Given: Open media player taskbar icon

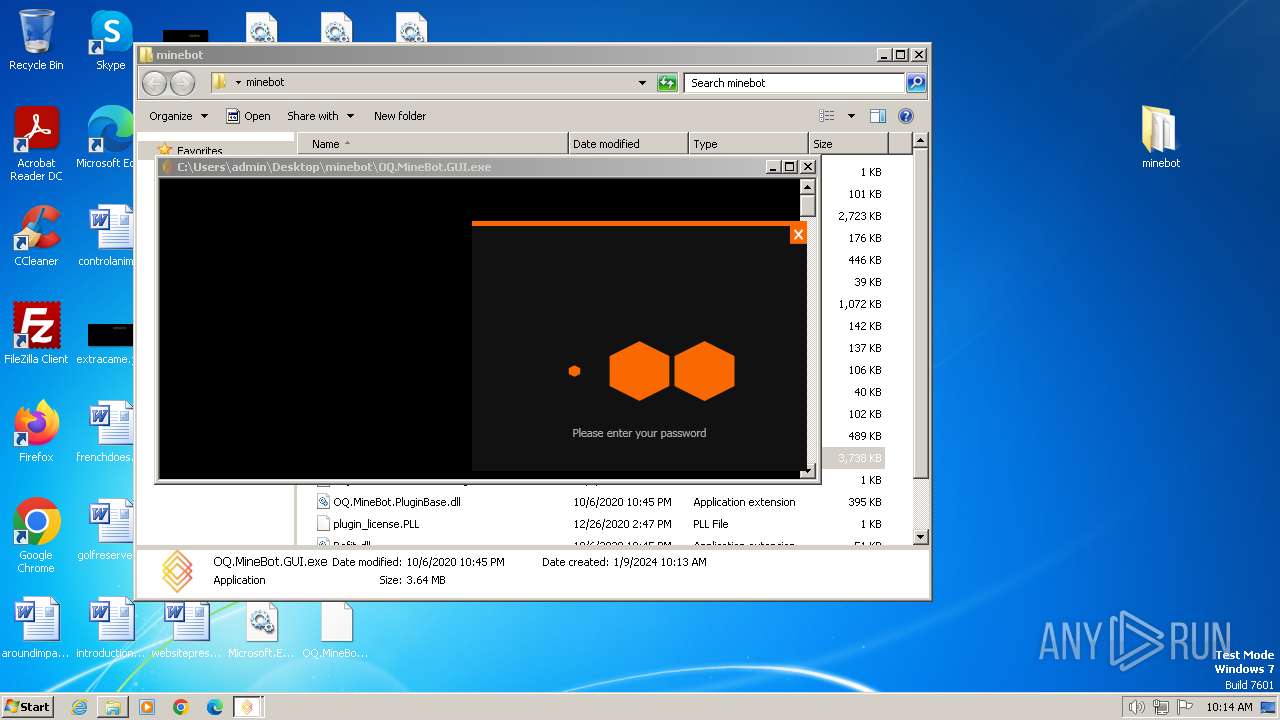Looking at the screenshot, I should tap(147, 707).
